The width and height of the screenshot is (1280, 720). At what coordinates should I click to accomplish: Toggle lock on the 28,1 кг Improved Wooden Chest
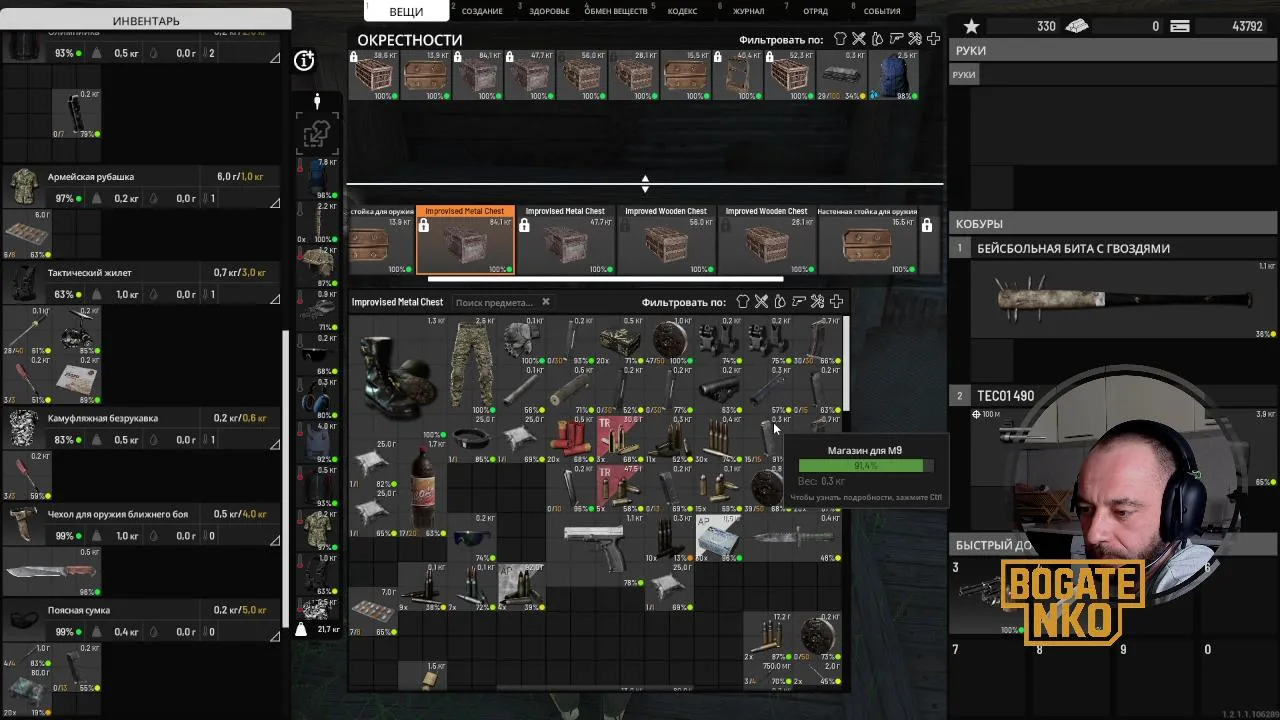point(724,226)
